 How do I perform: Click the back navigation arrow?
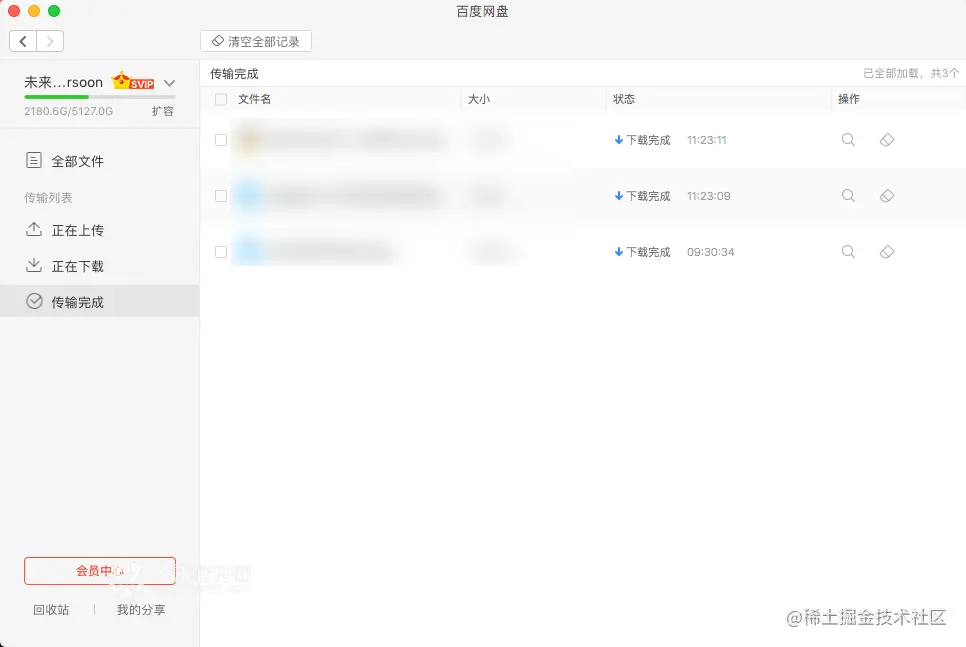23,41
